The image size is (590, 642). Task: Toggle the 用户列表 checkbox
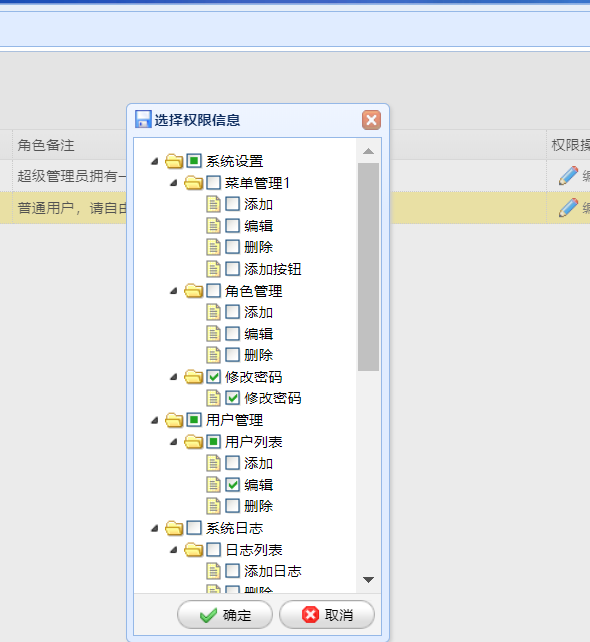[x=213, y=441]
